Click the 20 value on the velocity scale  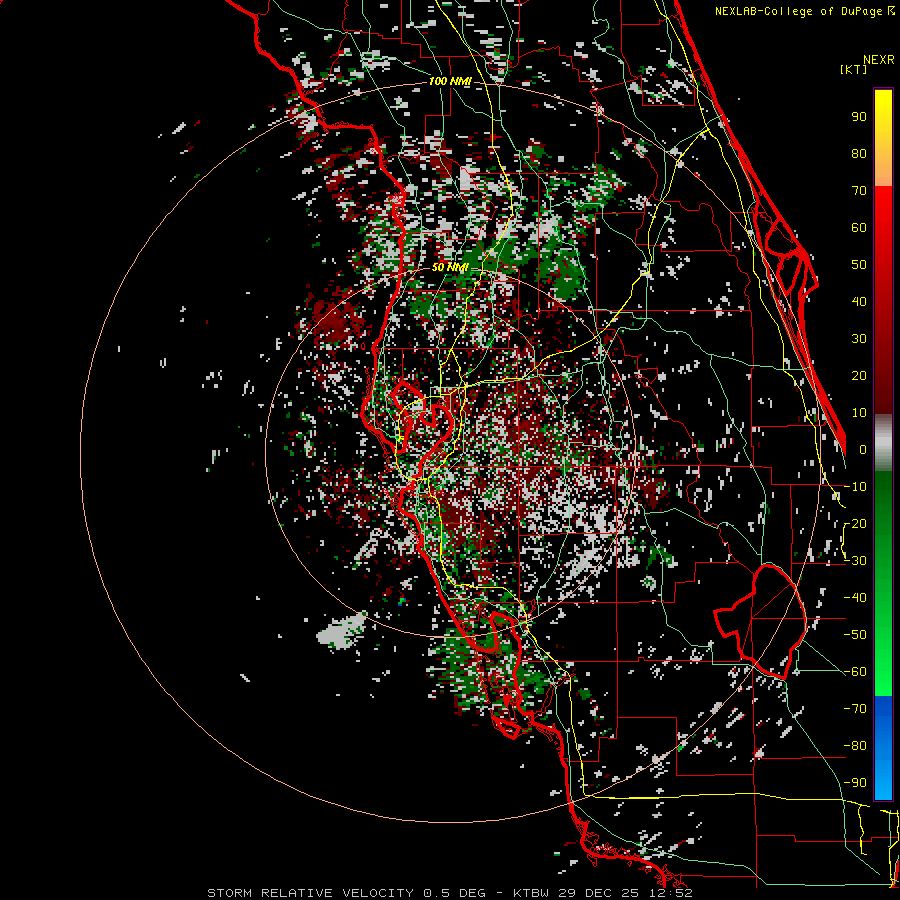[859, 375]
